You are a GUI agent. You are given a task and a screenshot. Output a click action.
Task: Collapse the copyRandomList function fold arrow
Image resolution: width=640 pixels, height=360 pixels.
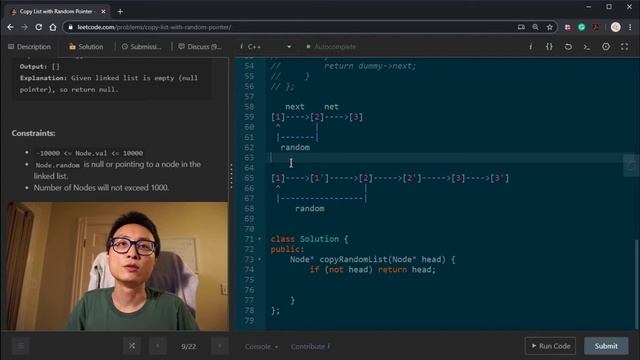(x=260, y=260)
